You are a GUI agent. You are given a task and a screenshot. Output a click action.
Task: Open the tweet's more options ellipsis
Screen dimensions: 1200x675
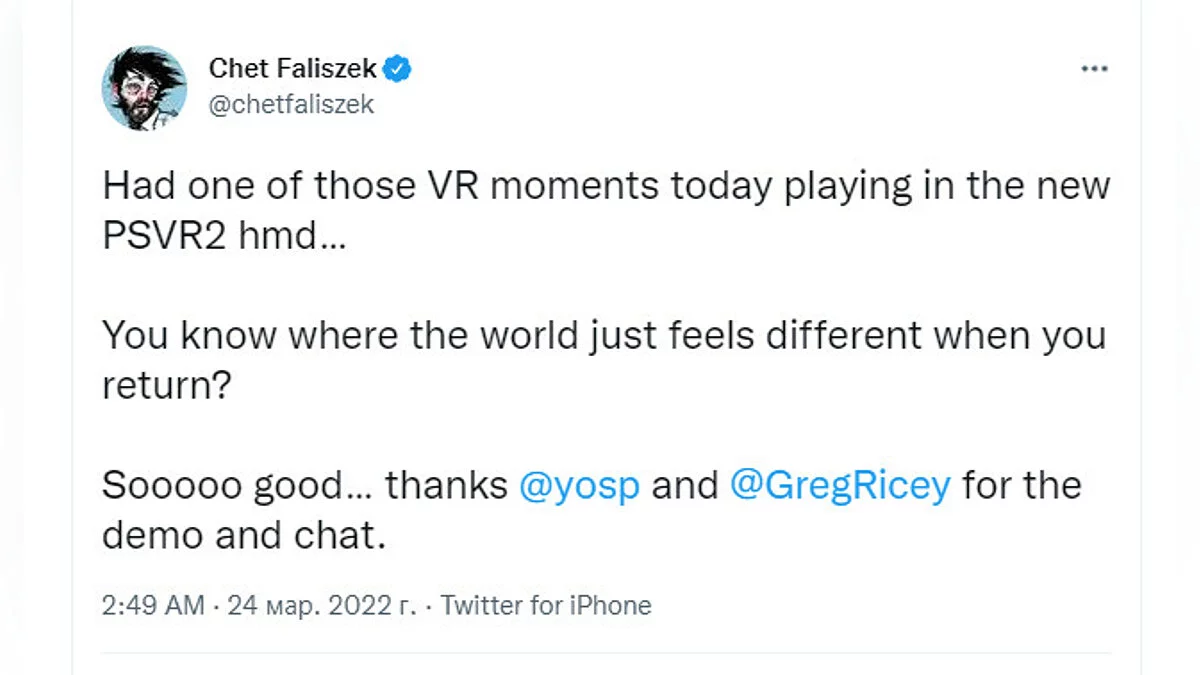[x=1095, y=69]
